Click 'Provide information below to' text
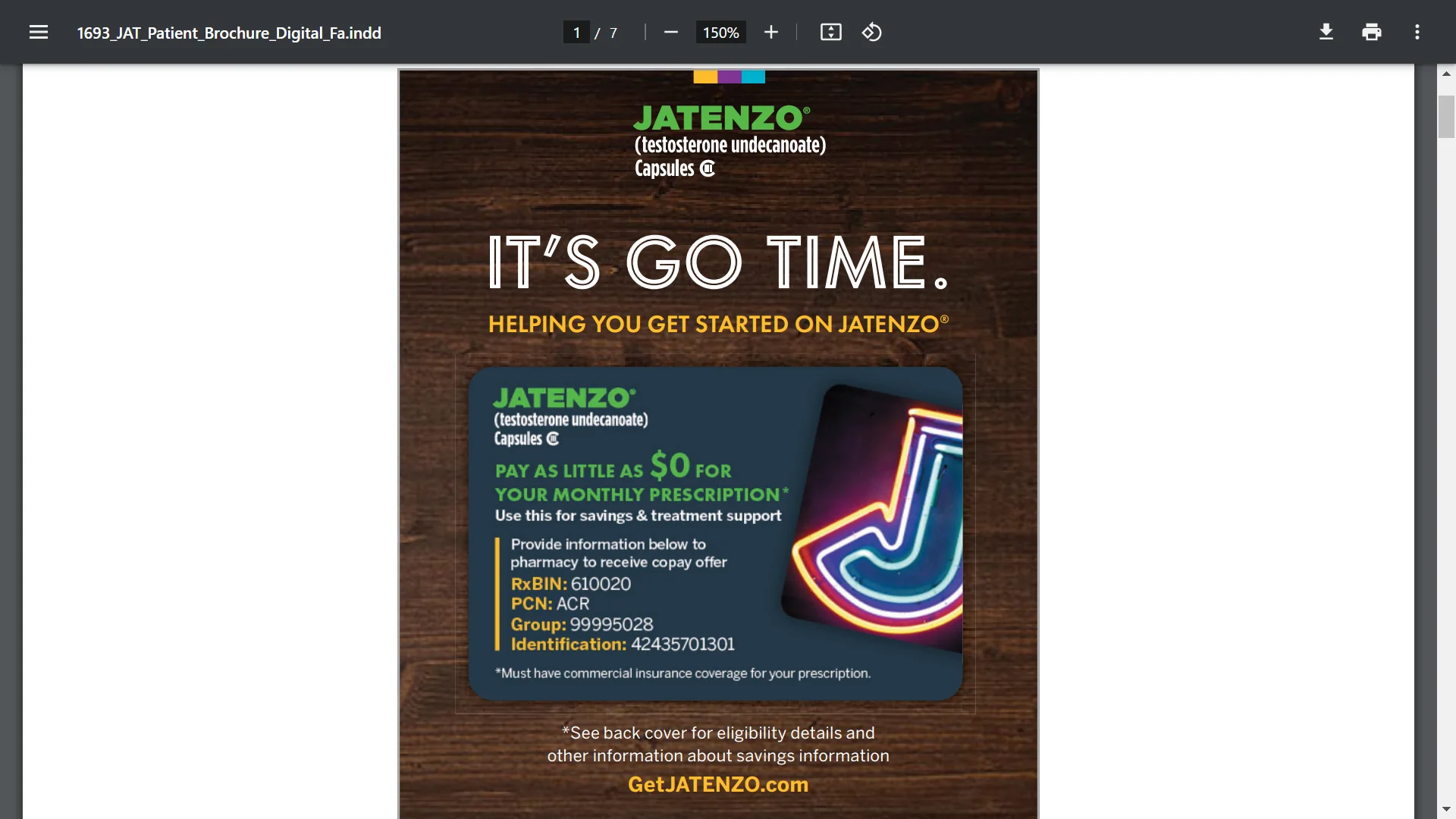 (x=608, y=544)
